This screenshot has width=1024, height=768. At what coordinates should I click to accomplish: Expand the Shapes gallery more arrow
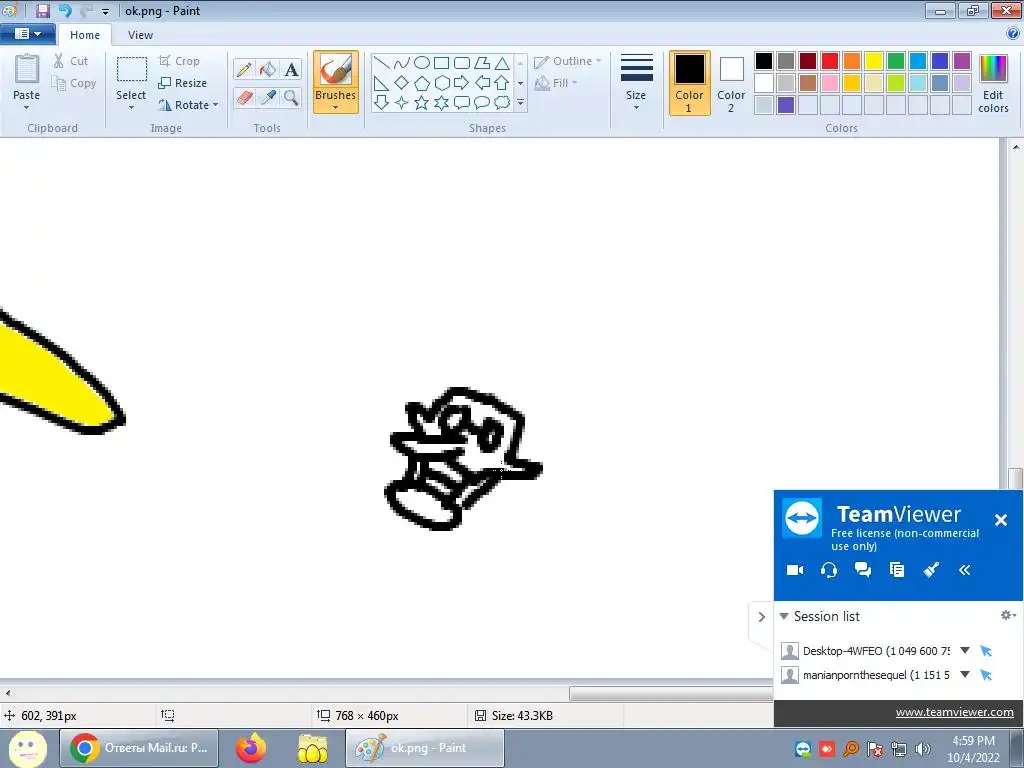(x=520, y=103)
